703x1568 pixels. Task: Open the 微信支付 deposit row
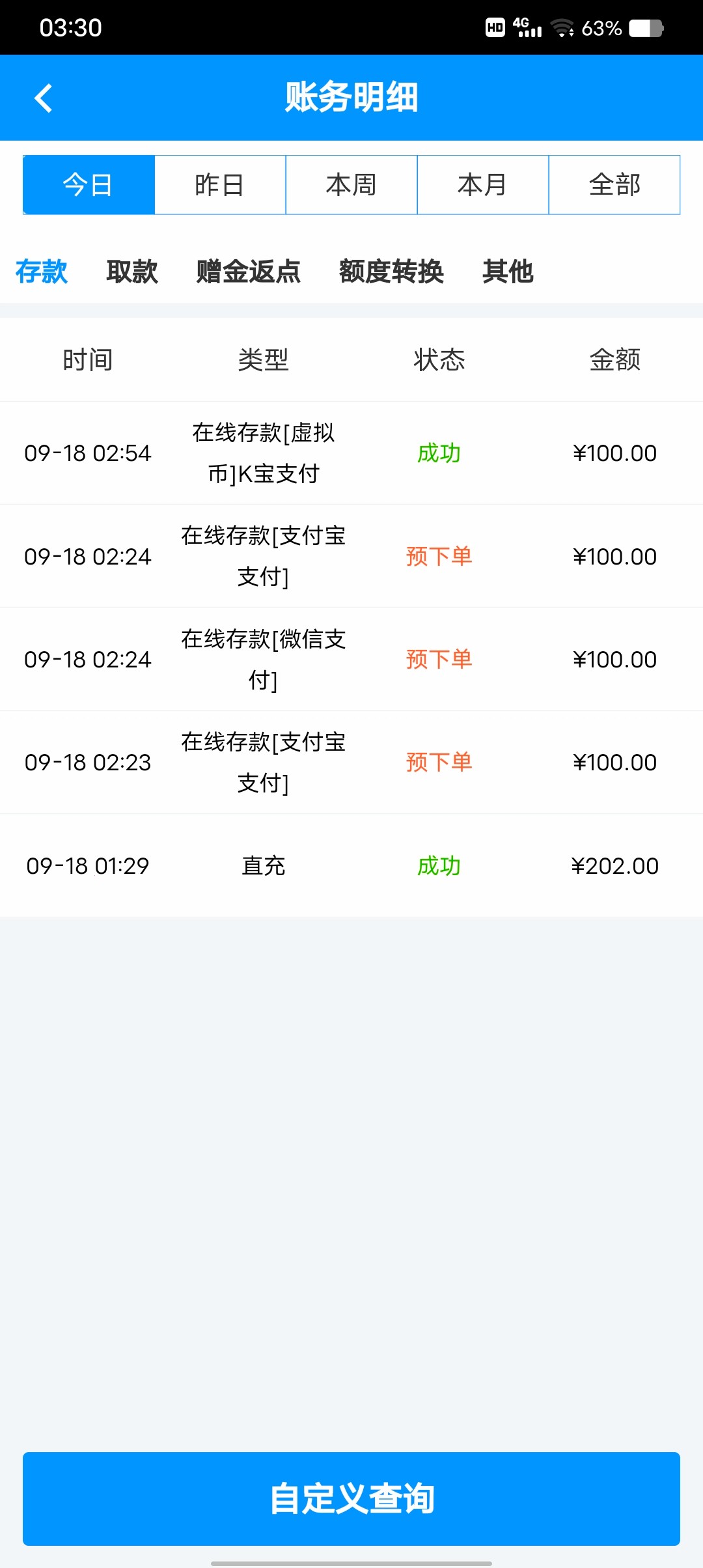point(264,659)
